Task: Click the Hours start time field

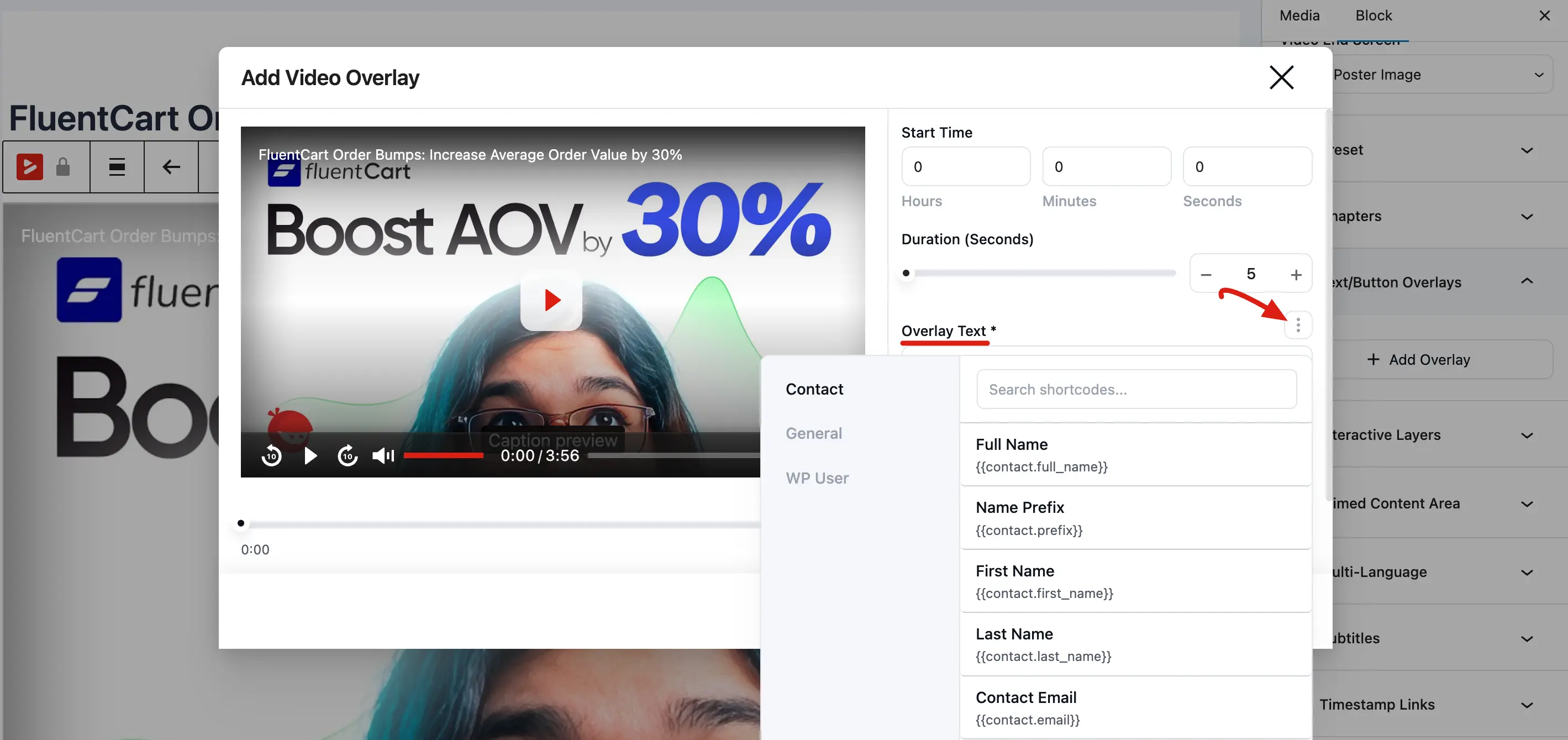Action: click(x=965, y=167)
